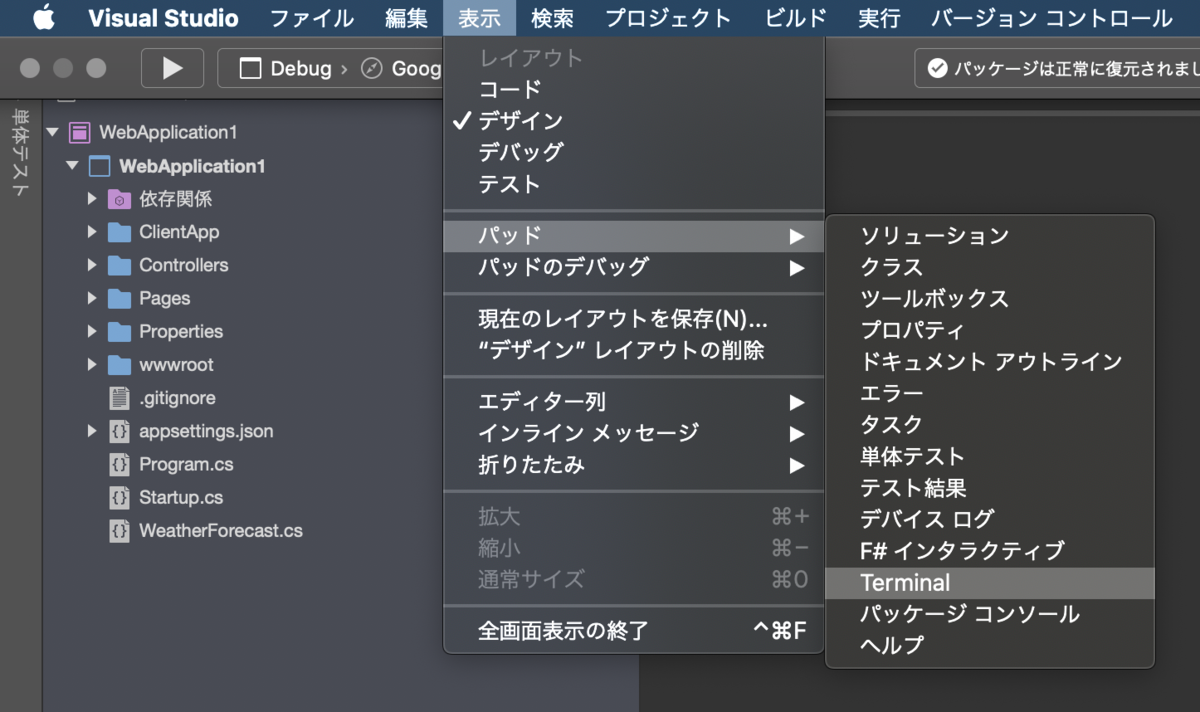Open the エディター列 submenu
This screenshot has height=712, width=1200.
click(633, 402)
